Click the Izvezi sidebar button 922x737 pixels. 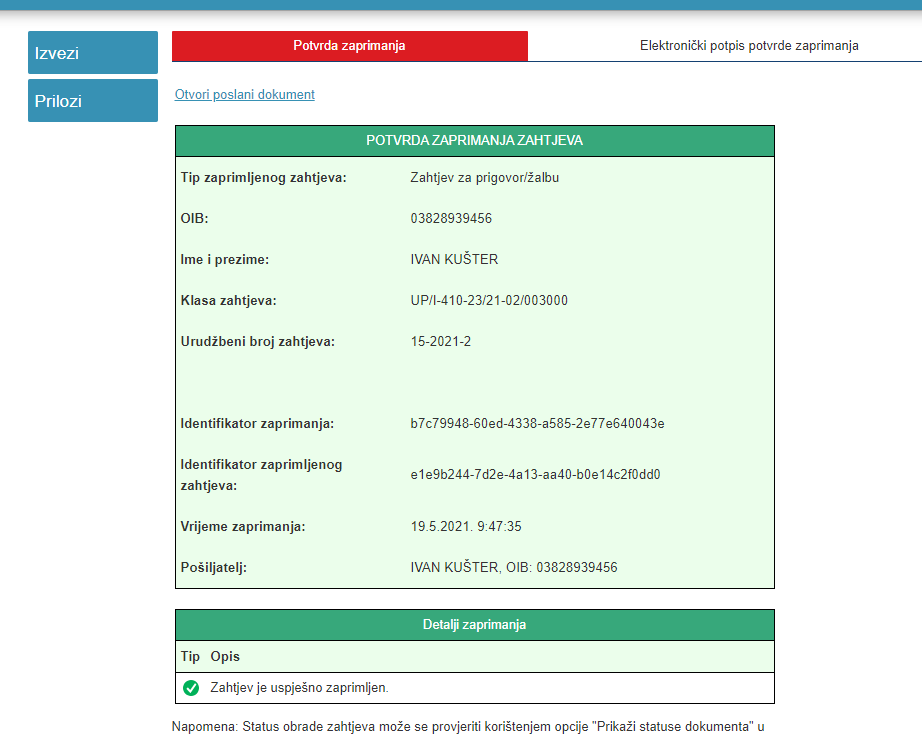[x=92, y=52]
